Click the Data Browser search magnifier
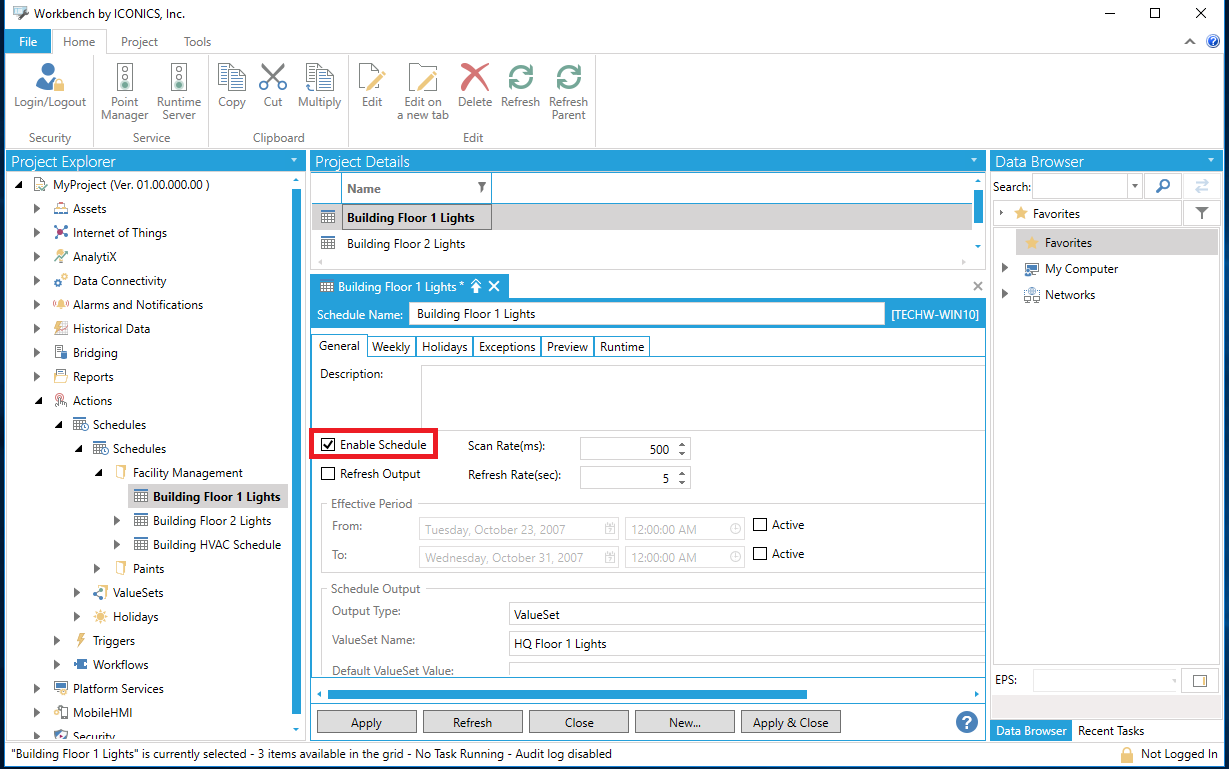 pyautogui.click(x=1162, y=186)
